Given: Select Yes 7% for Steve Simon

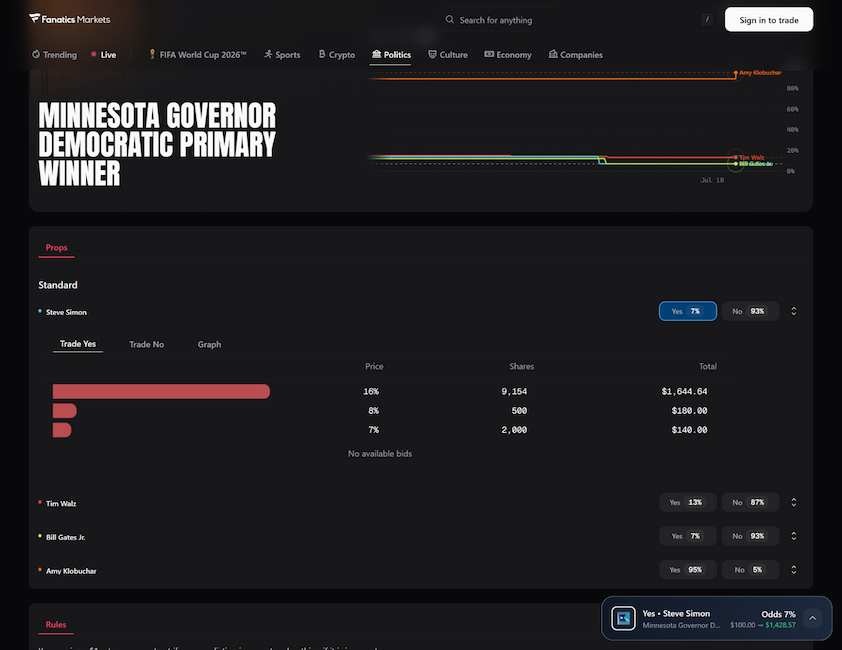Looking at the screenshot, I should [x=688, y=311].
